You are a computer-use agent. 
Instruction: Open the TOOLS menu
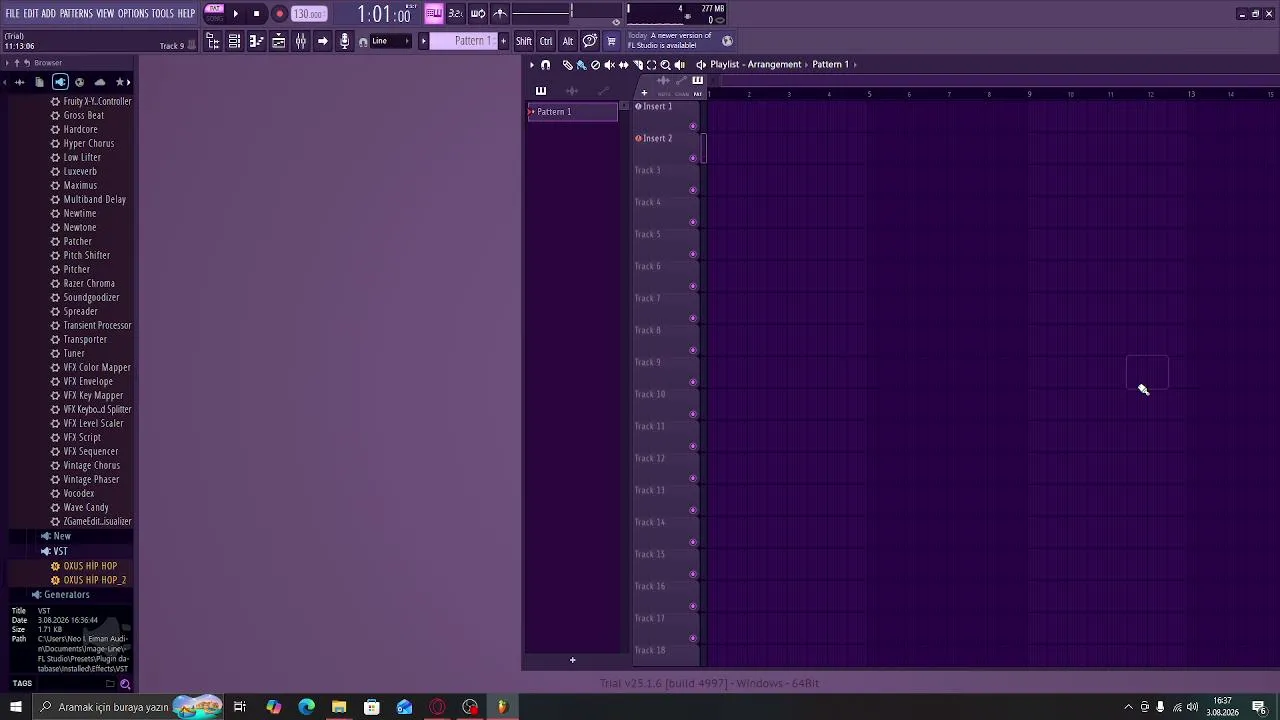[163, 13]
